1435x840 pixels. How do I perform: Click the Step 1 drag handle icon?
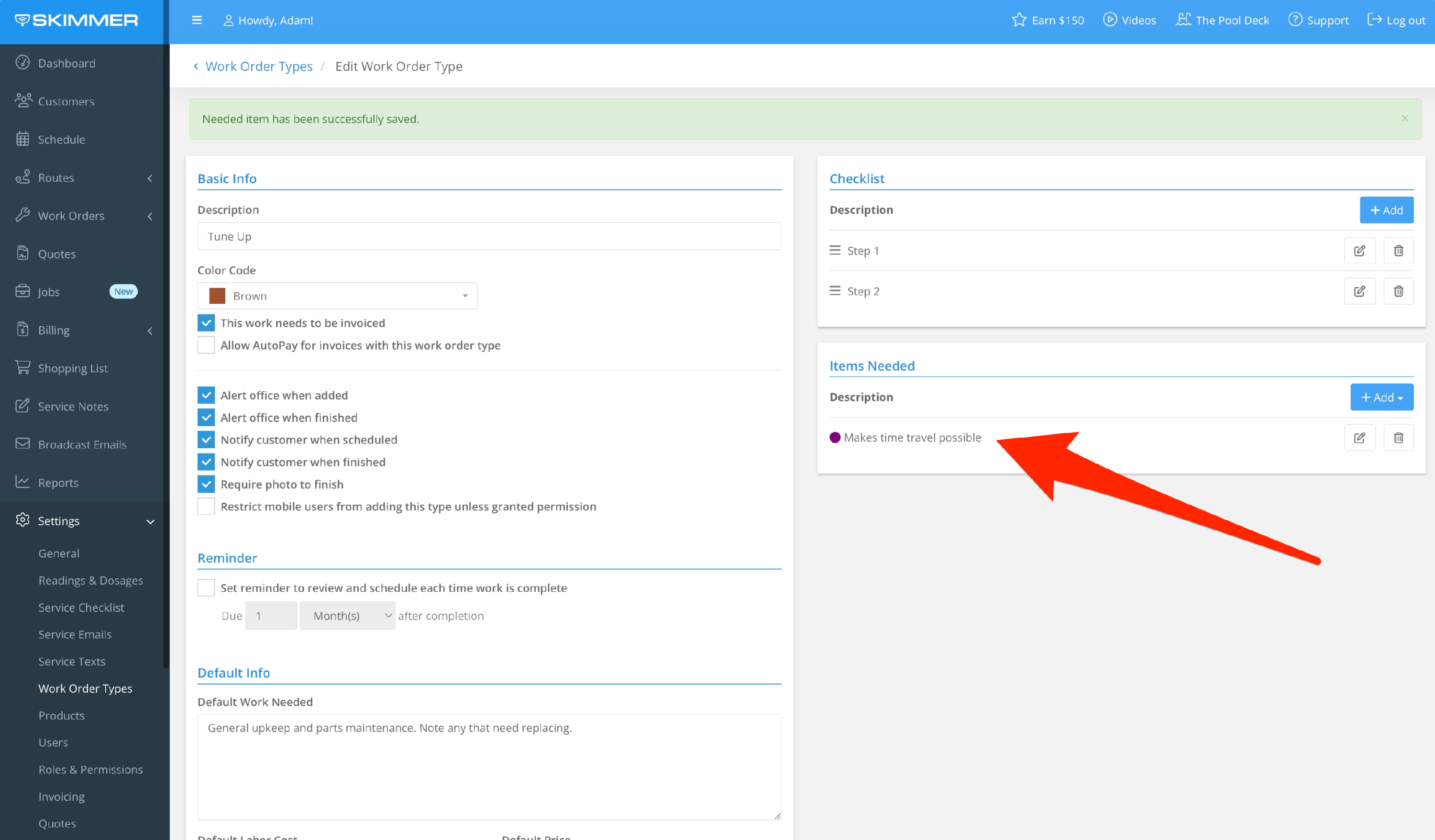coord(835,251)
